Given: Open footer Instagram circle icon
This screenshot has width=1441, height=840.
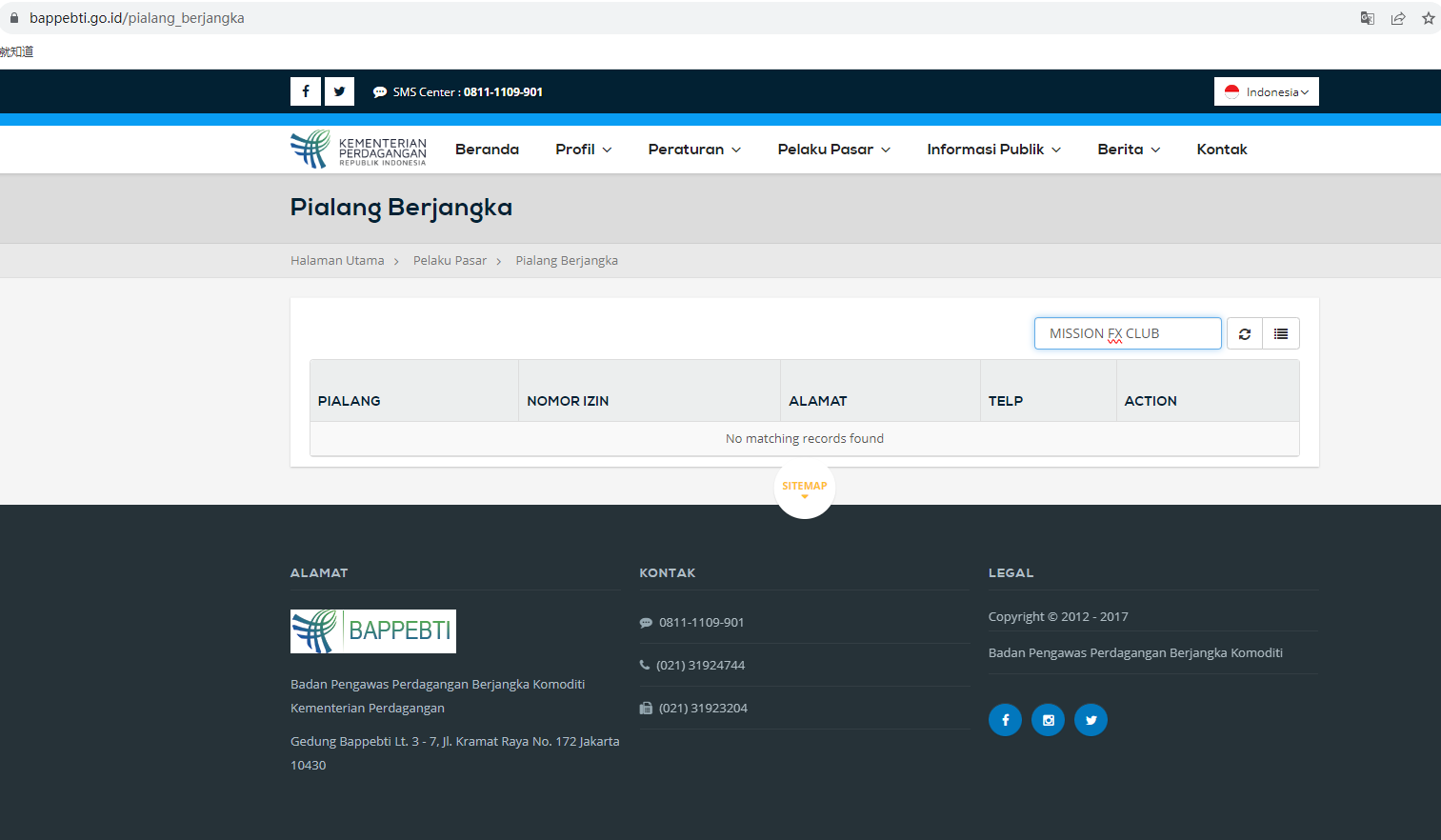Looking at the screenshot, I should point(1048,720).
